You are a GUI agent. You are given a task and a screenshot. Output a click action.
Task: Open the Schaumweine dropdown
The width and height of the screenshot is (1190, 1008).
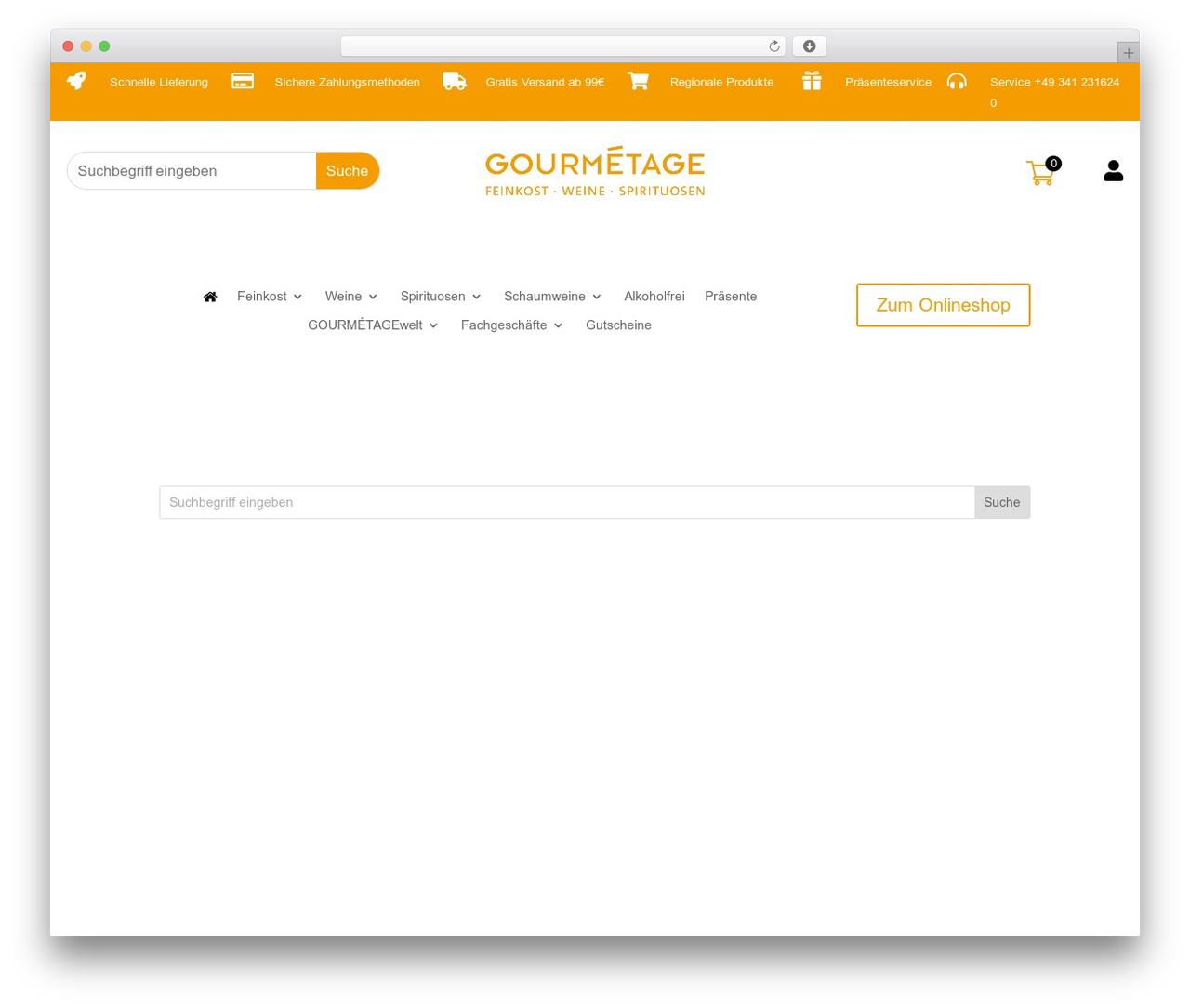pyautogui.click(x=552, y=297)
